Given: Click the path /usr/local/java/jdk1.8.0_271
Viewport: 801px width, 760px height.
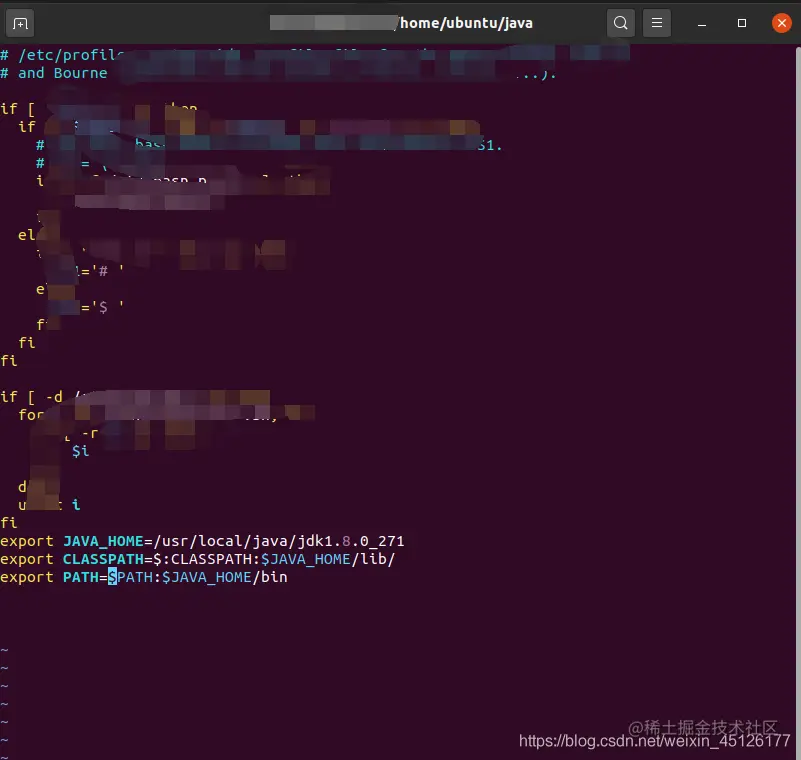Looking at the screenshot, I should pyautogui.click(x=279, y=541).
